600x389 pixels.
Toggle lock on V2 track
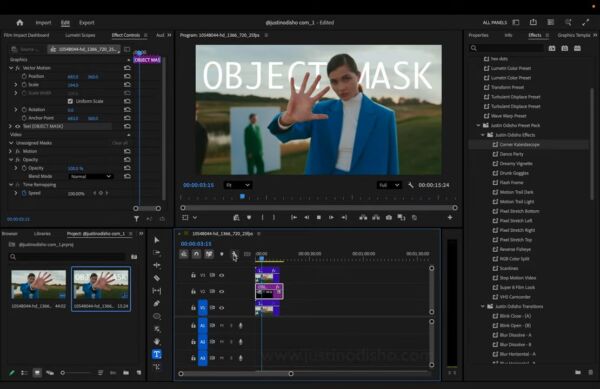coord(193,291)
